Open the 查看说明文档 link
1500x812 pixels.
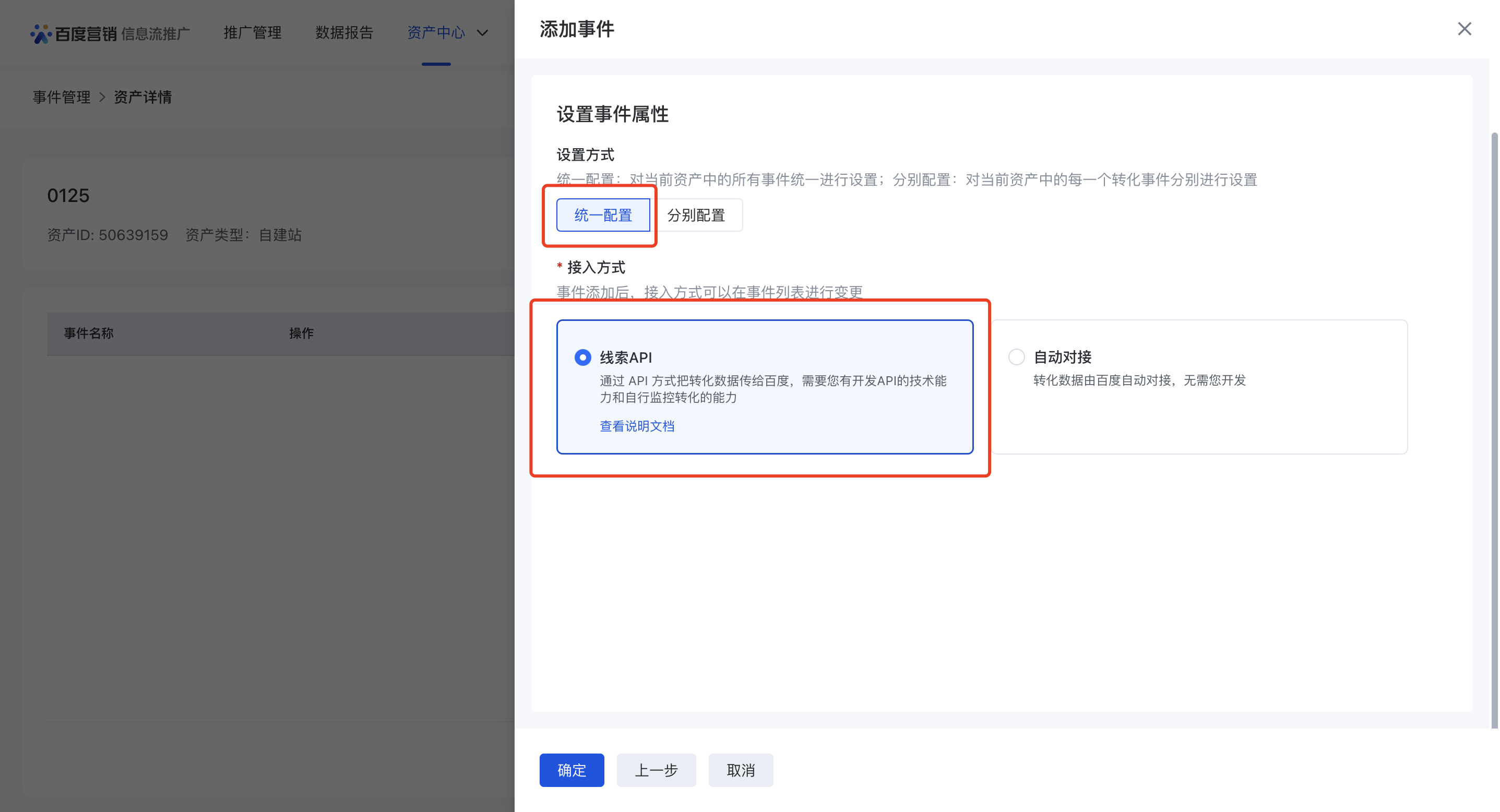click(x=637, y=426)
